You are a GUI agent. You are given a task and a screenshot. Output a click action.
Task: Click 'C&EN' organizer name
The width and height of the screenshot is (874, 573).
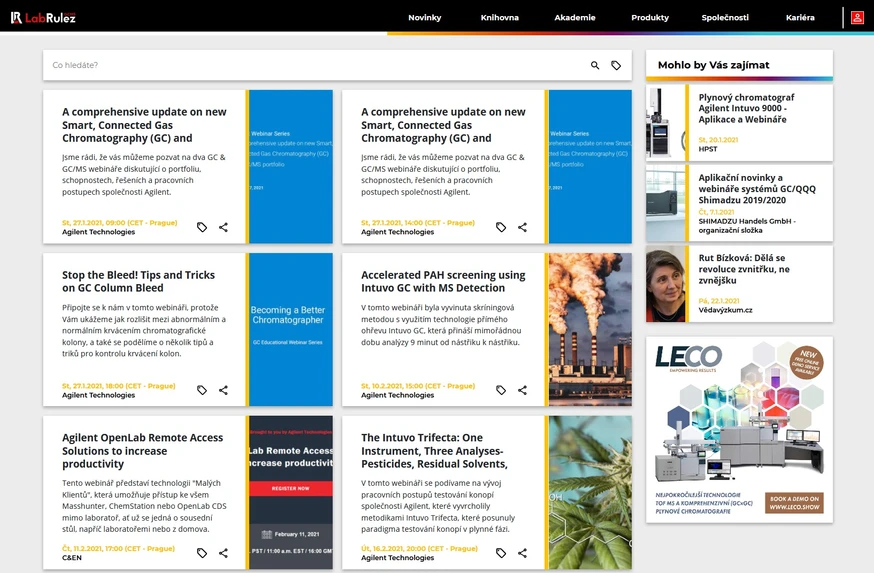point(72,557)
